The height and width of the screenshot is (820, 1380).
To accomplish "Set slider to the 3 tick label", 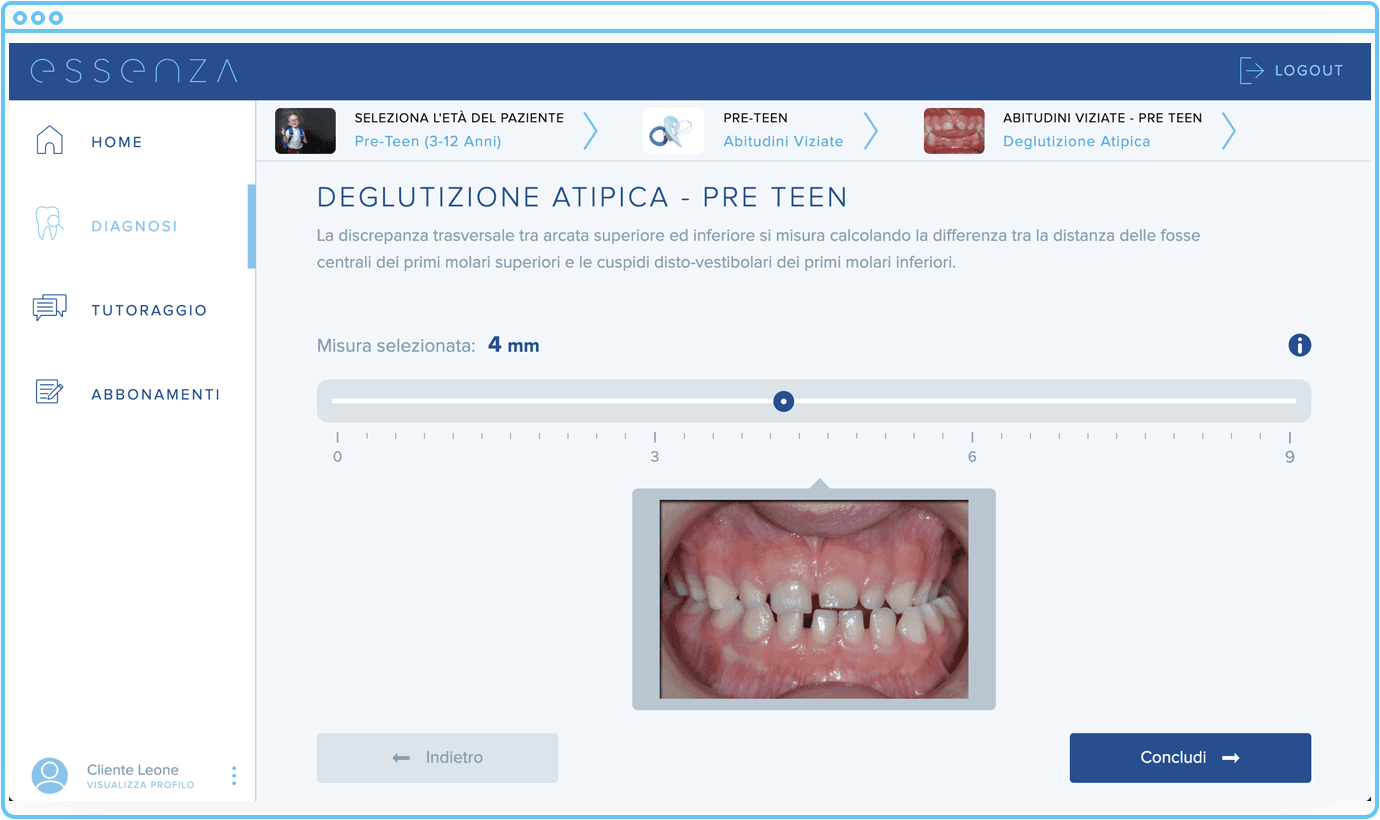I will (x=655, y=457).
